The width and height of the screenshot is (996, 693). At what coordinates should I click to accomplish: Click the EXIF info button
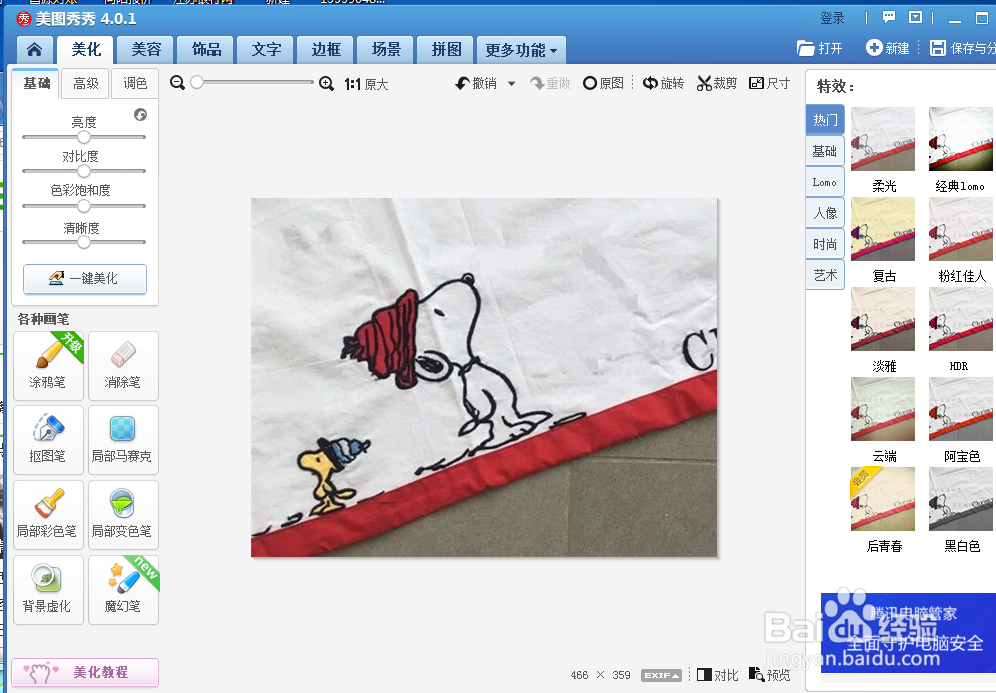pos(661,675)
